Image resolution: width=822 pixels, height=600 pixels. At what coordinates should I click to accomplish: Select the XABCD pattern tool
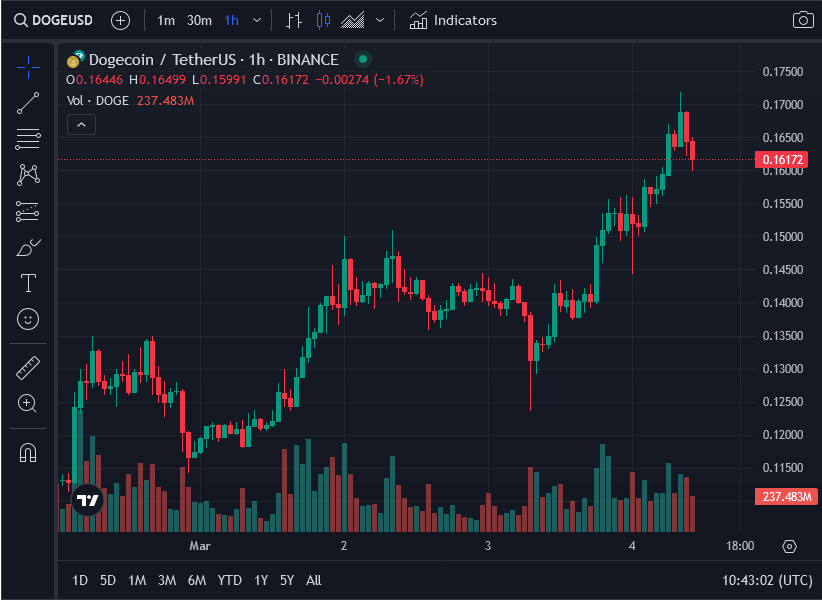point(28,175)
